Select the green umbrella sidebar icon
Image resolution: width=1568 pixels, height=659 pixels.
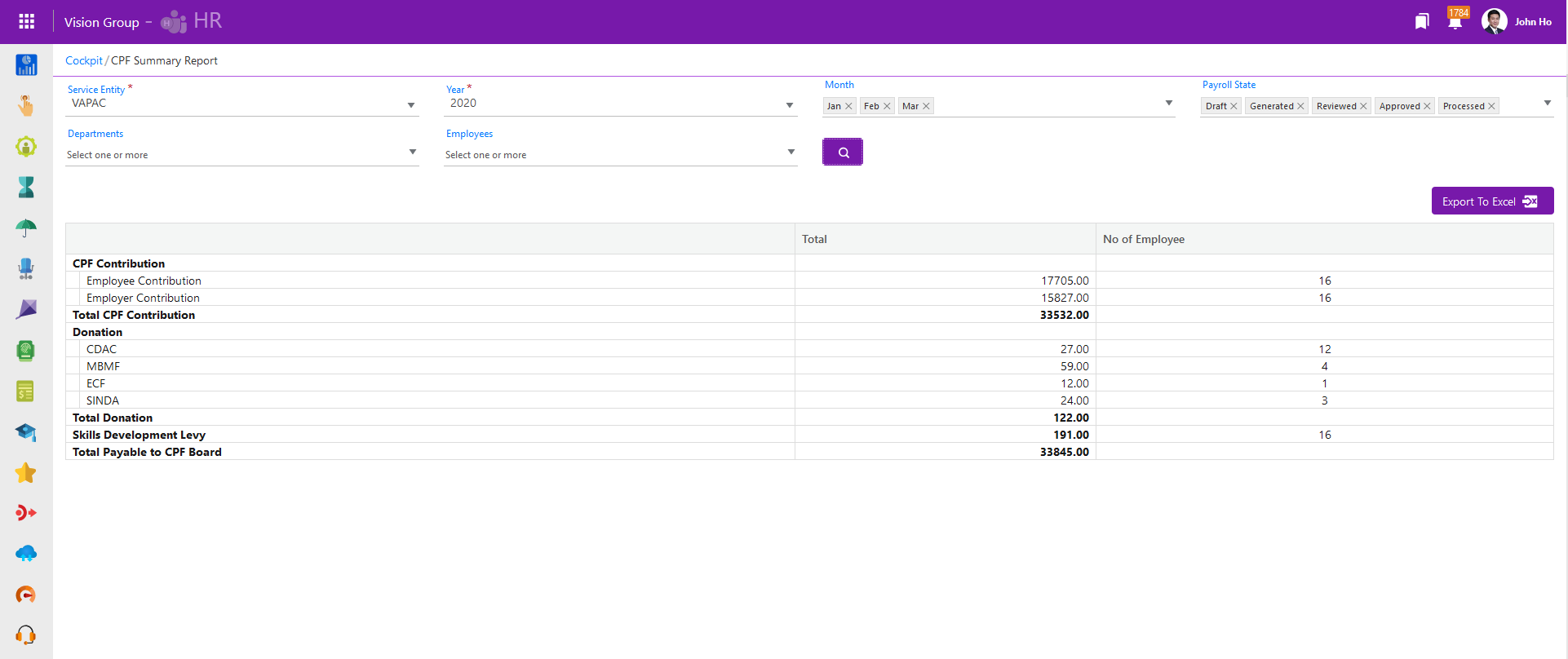pos(26,228)
